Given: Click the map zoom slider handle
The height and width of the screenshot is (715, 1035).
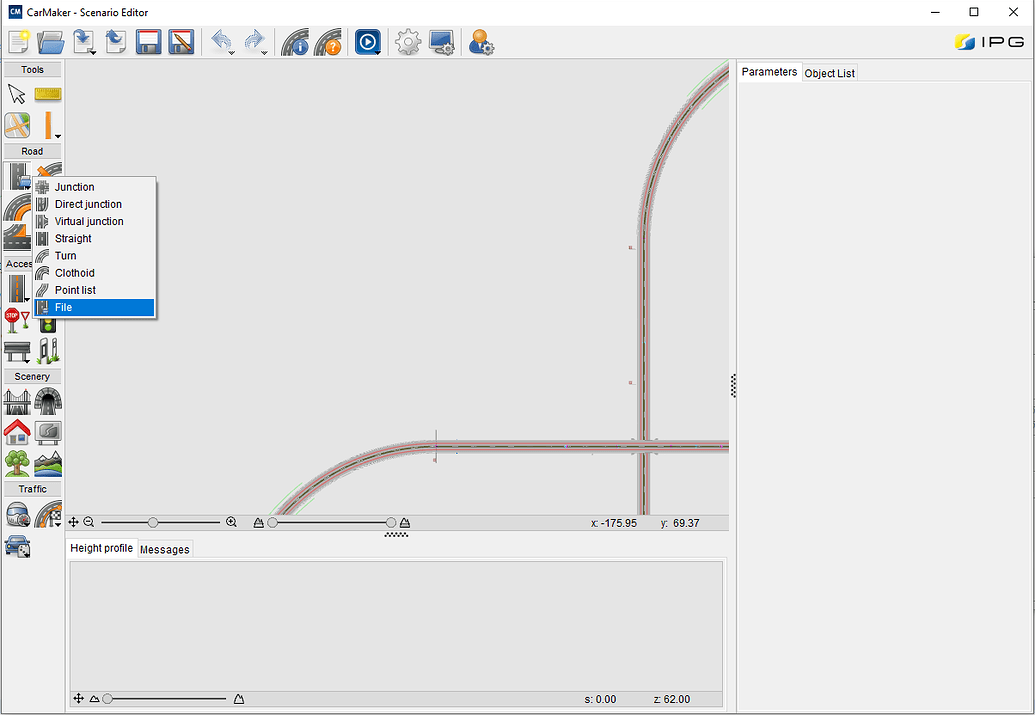Looking at the screenshot, I should click(x=153, y=522).
